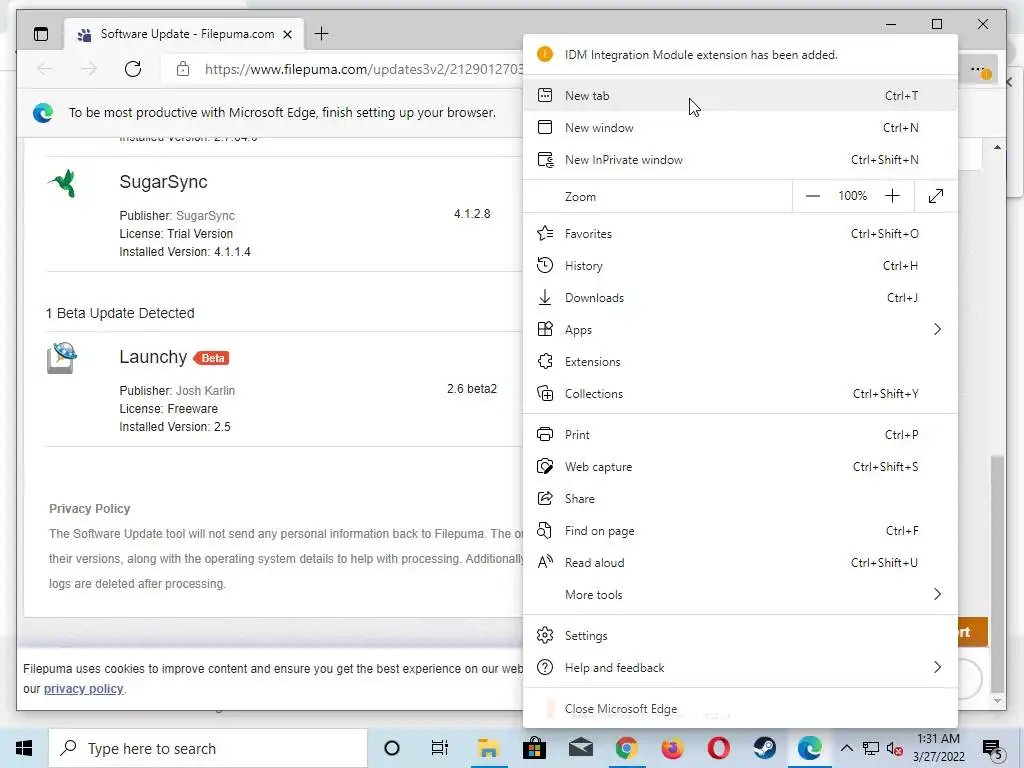This screenshot has width=1024, height=768.
Task: Click the Josh Karlin publisher link
Action: [x=205, y=391]
